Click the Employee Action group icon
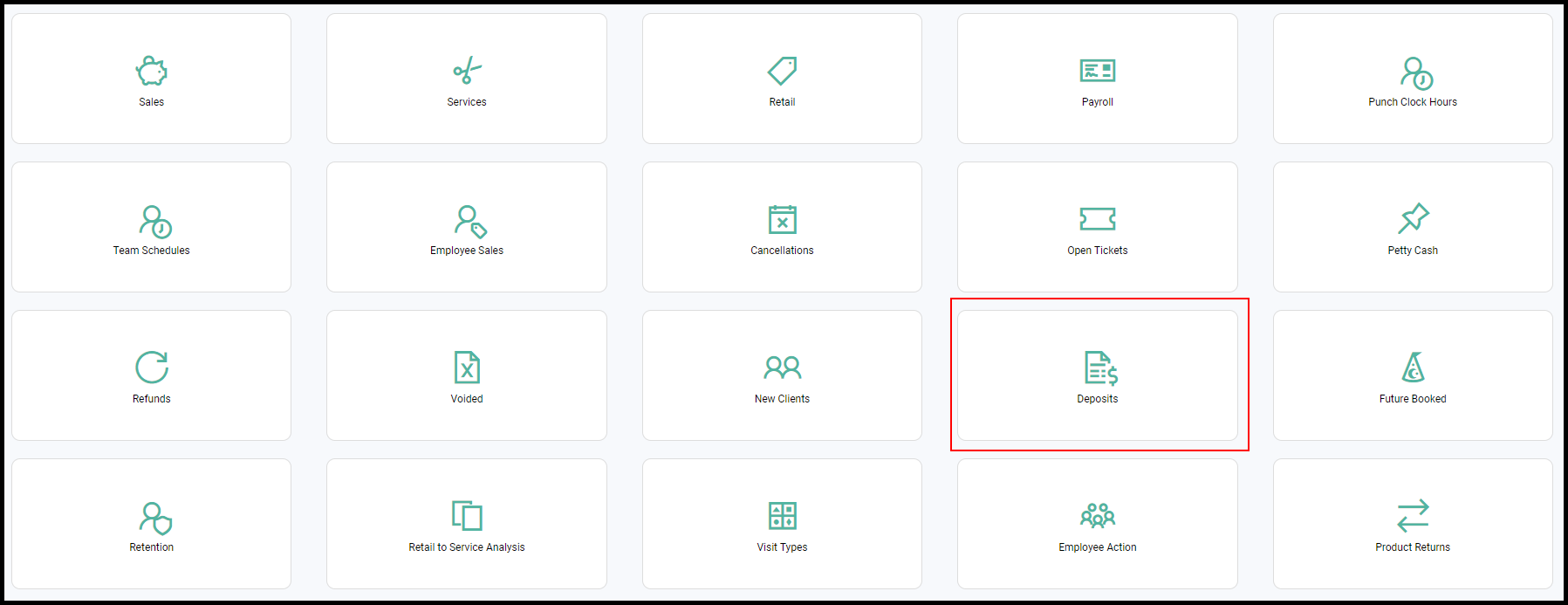Viewport: 1568px width, 605px height. coord(1098,516)
